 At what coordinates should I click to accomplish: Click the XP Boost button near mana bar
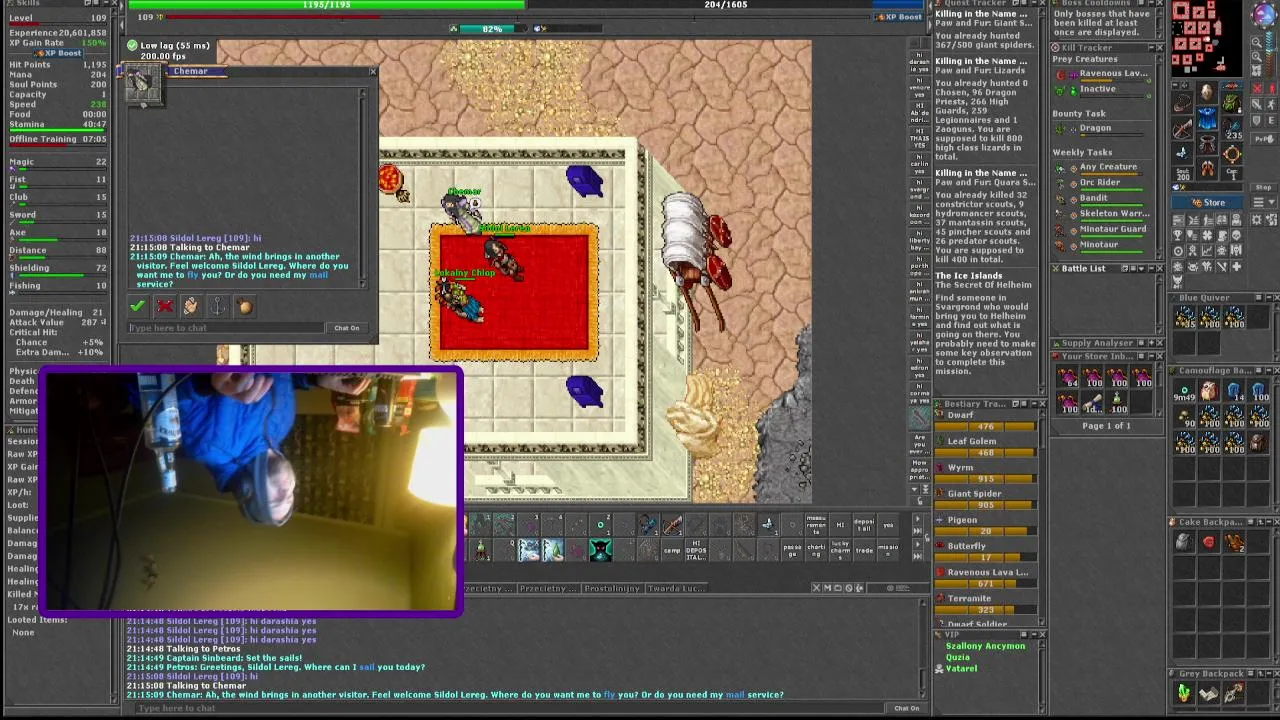point(898,16)
